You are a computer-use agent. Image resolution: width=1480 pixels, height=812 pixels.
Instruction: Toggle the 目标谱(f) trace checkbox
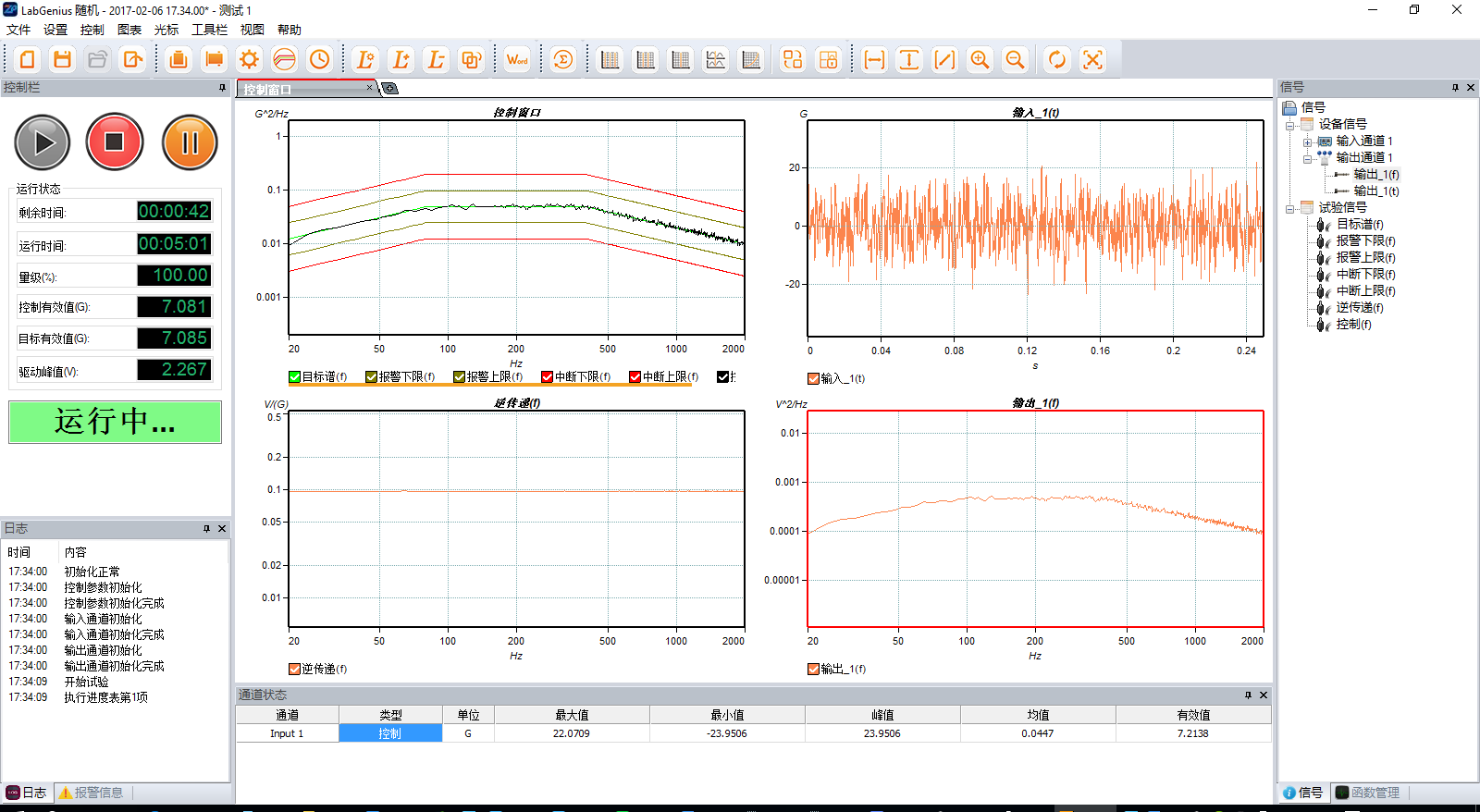point(295,376)
